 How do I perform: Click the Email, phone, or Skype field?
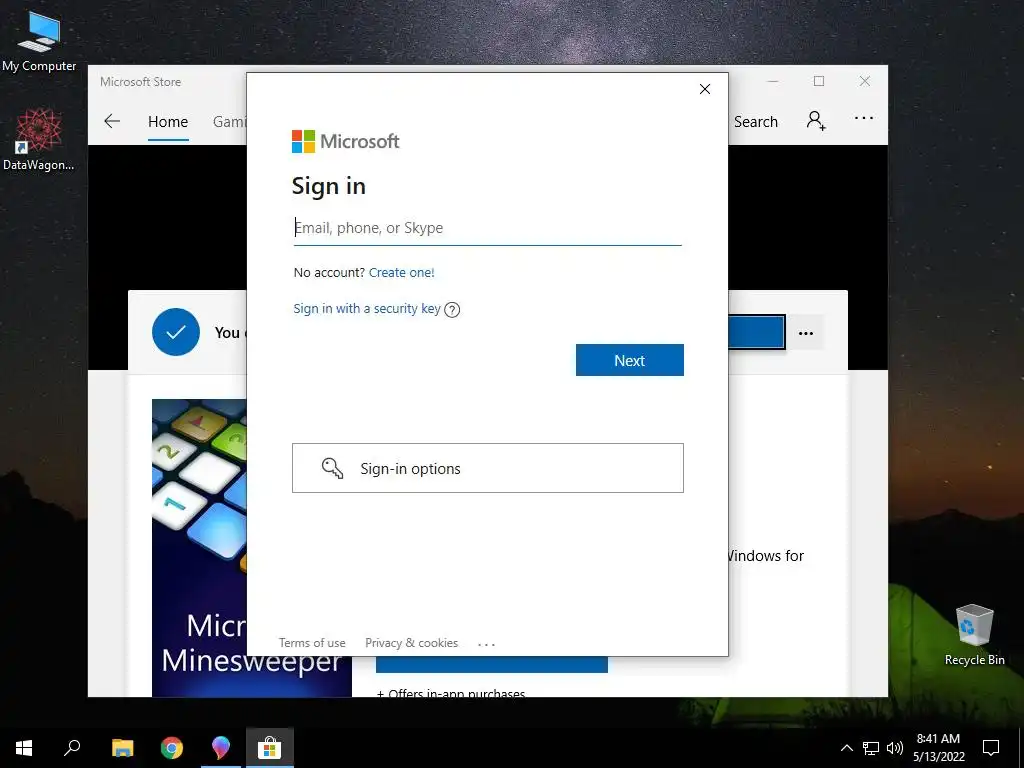(487, 228)
